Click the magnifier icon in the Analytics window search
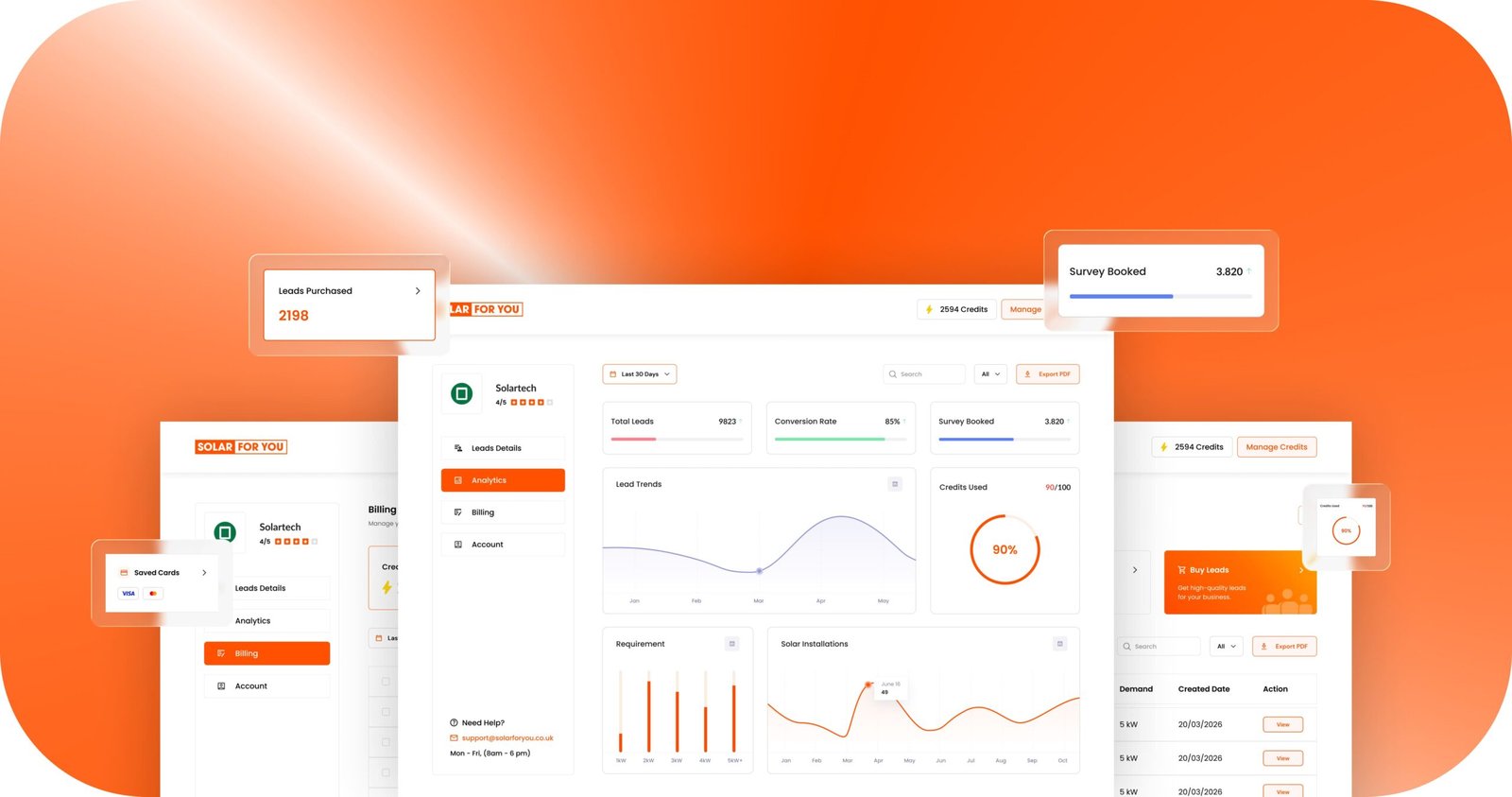The height and width of the screenshot is (797, 1512). coord(892,374)
